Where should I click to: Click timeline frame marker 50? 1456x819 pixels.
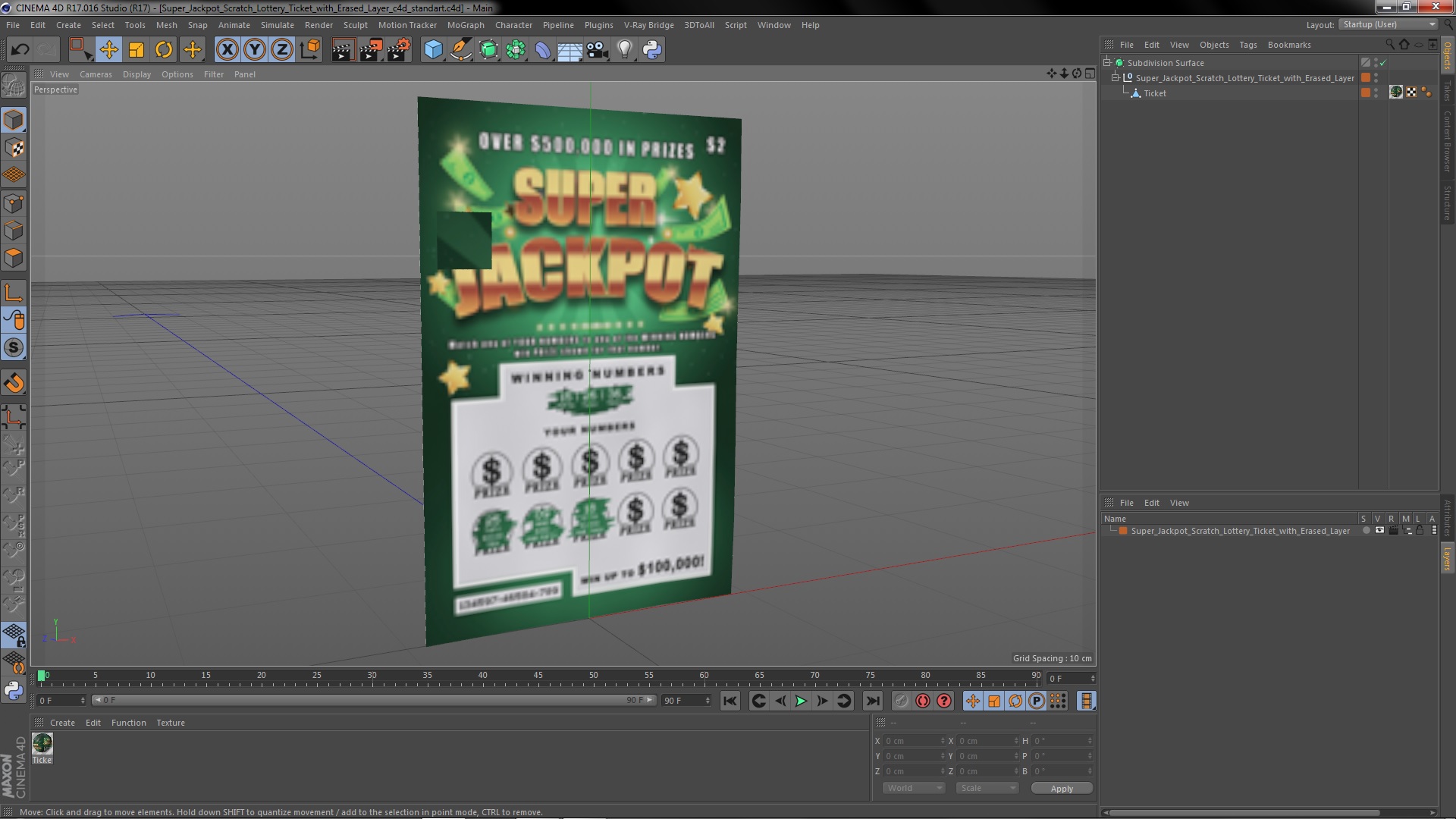pyautogui.click(x=593, y=675)
